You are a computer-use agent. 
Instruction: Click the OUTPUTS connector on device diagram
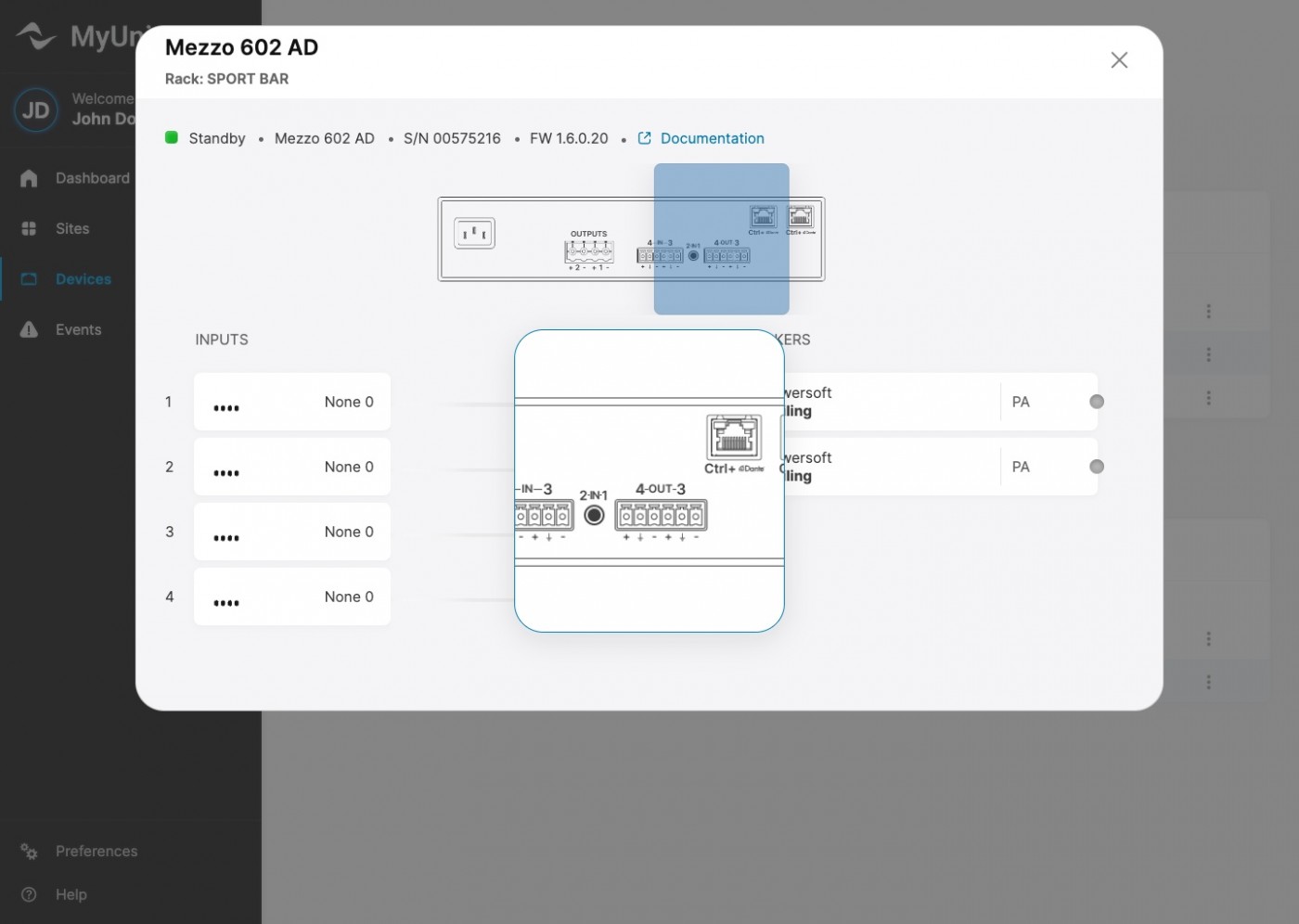(x=589, y=250)
